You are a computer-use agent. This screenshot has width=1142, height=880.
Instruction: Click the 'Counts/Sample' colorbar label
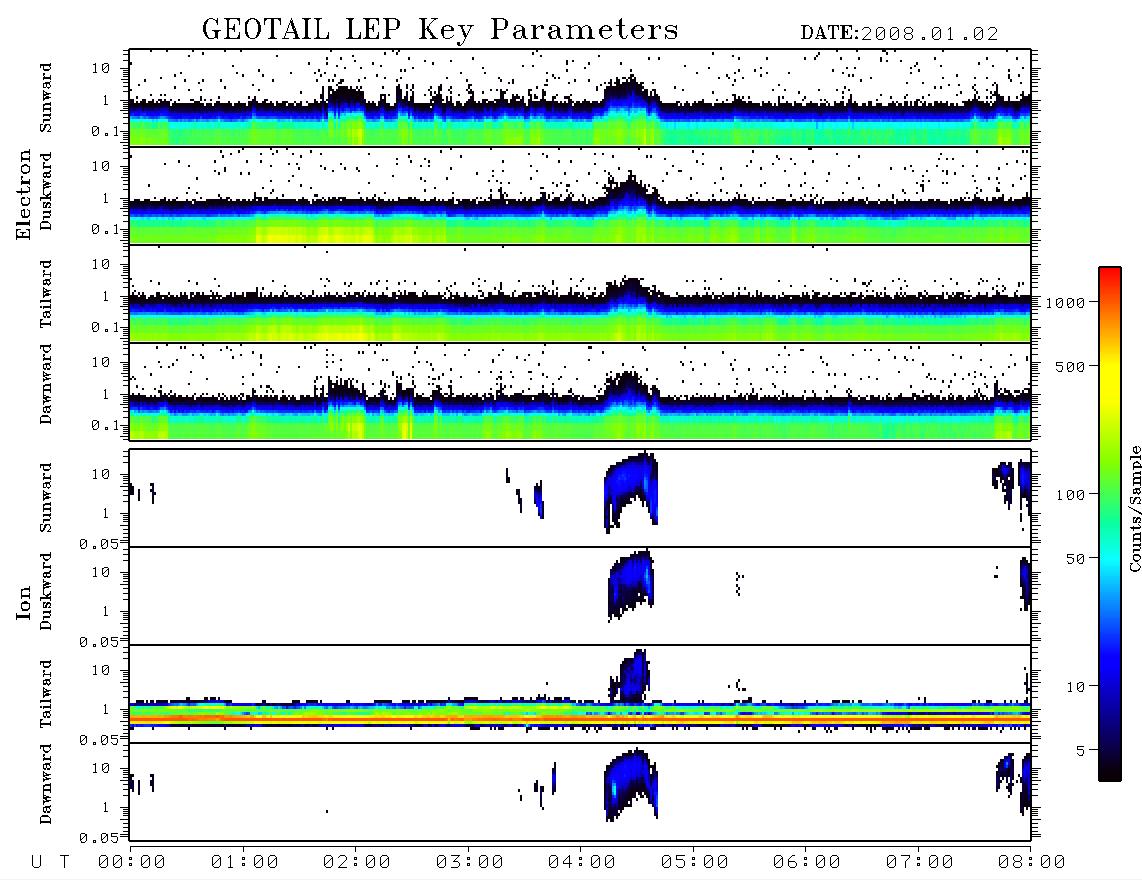[1135, 508]
